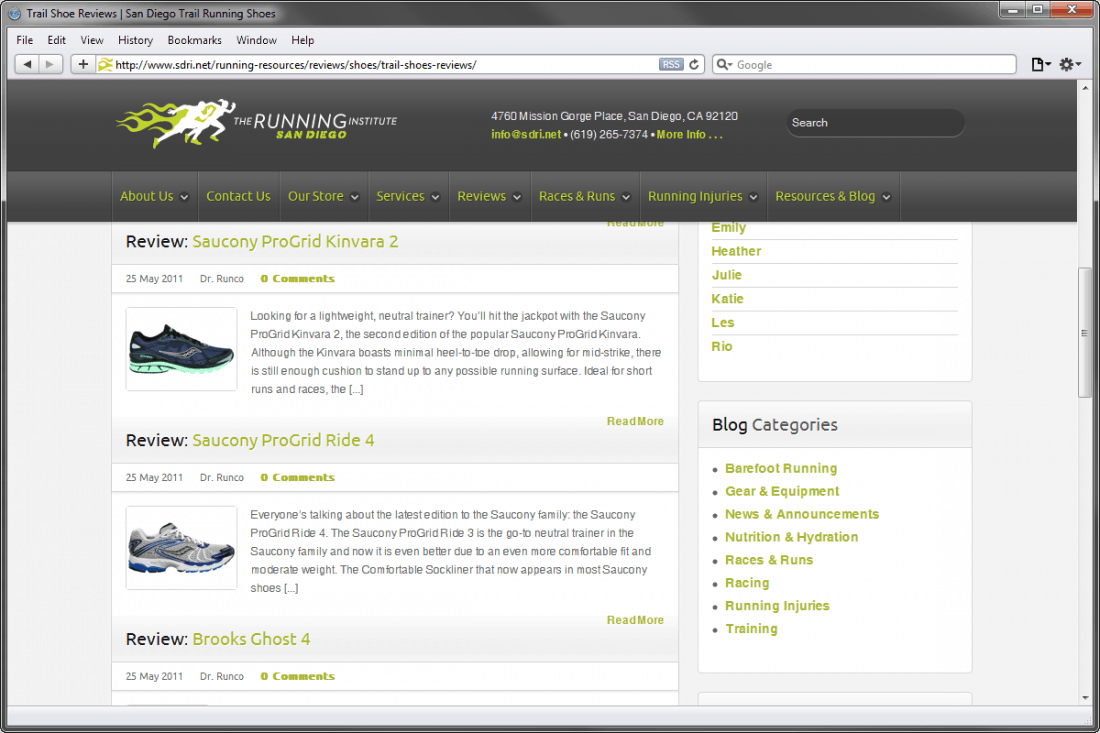Open the Nutrition & Hydration blog category
The width and height of the screenshot is (1100, 733).
tap(791, 537)
